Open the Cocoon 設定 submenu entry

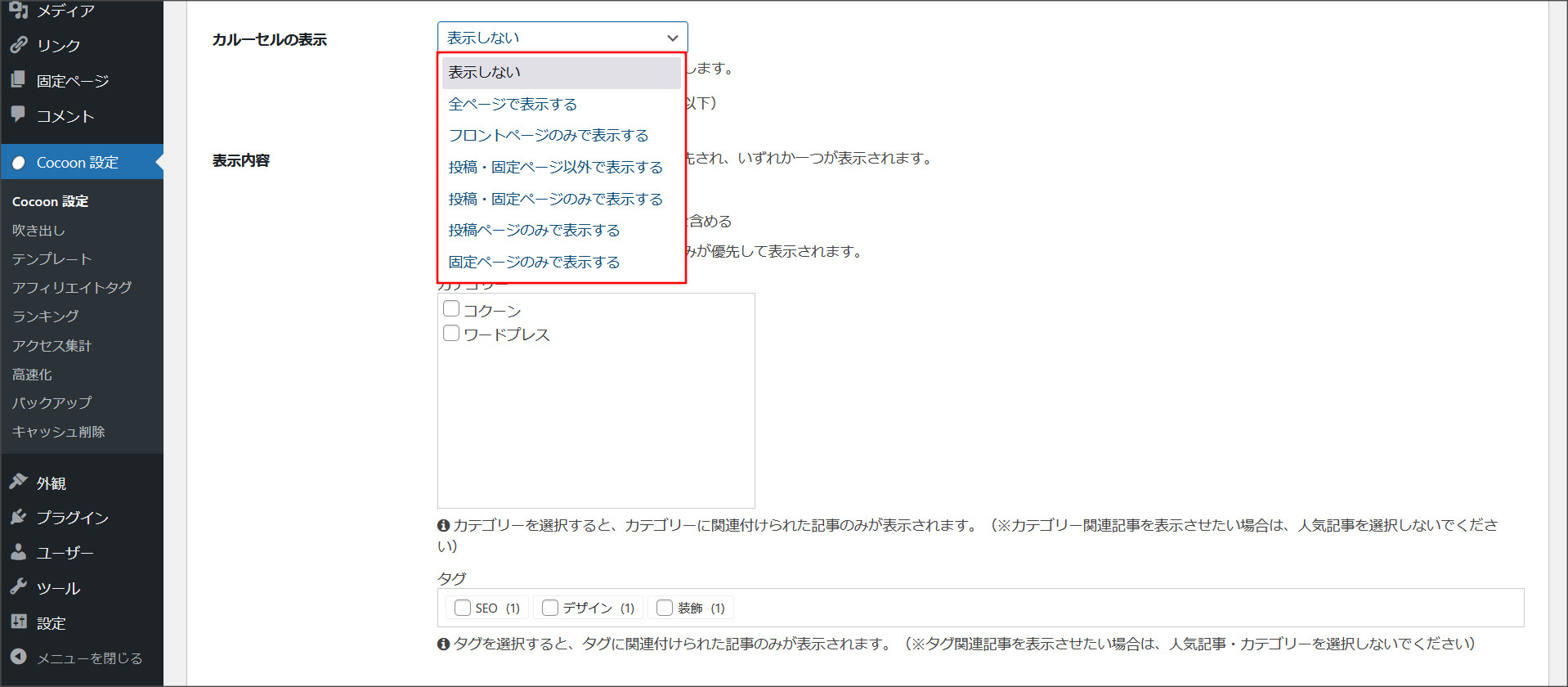50,201
